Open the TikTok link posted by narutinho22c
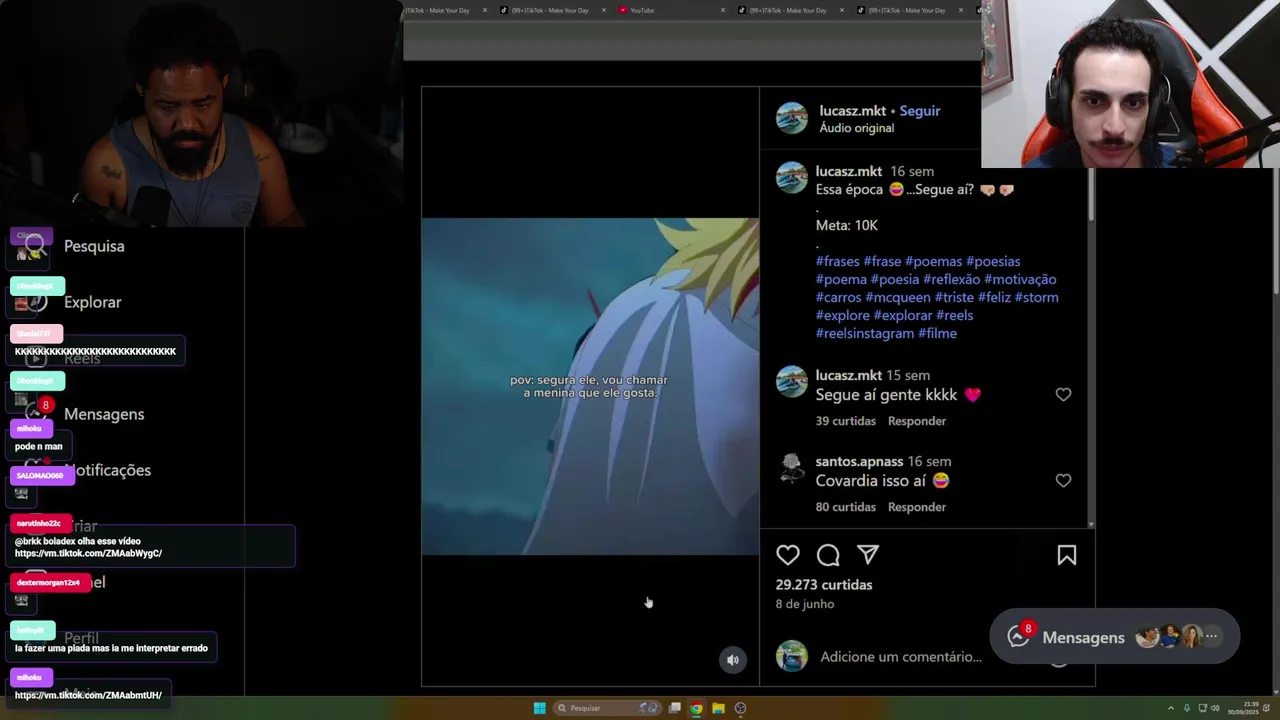The height and width of the screenshot is (720, 1280). click(88, 553)
